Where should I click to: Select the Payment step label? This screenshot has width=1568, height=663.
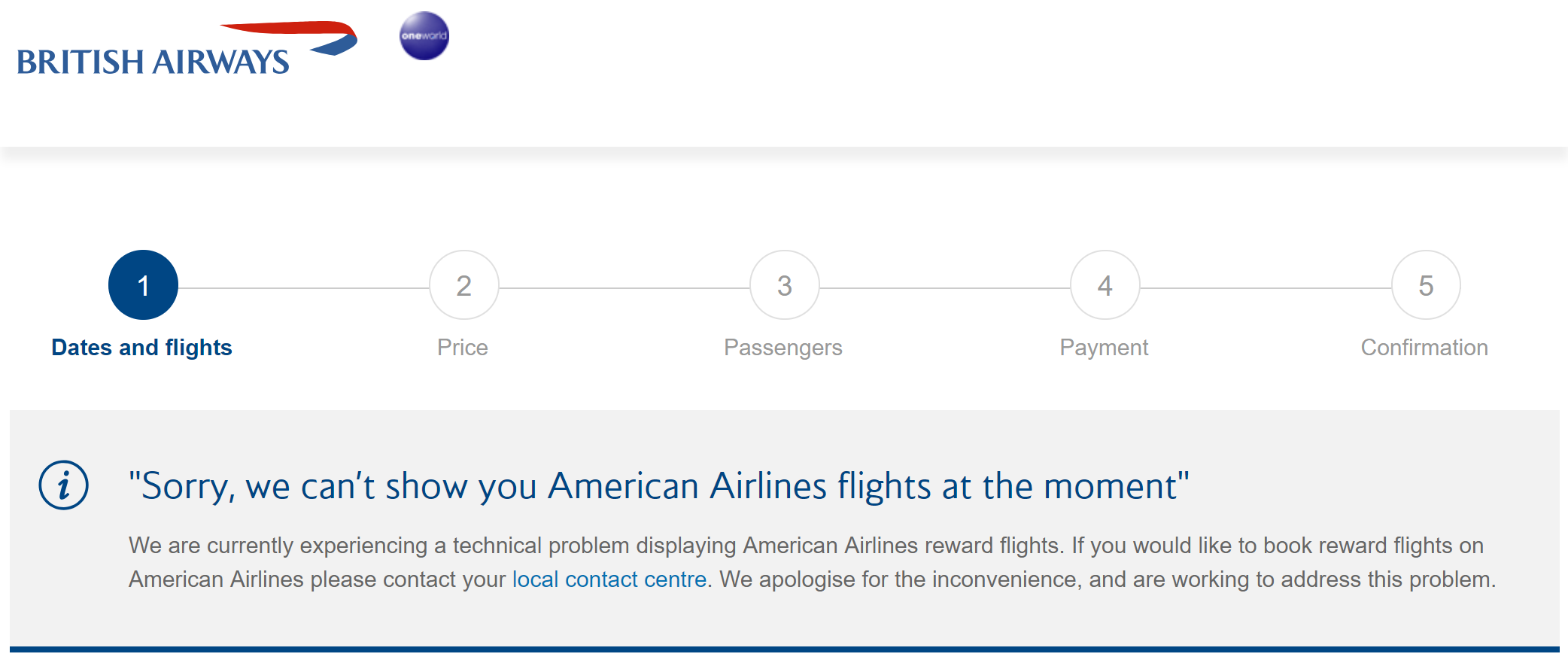(1104, 348)
